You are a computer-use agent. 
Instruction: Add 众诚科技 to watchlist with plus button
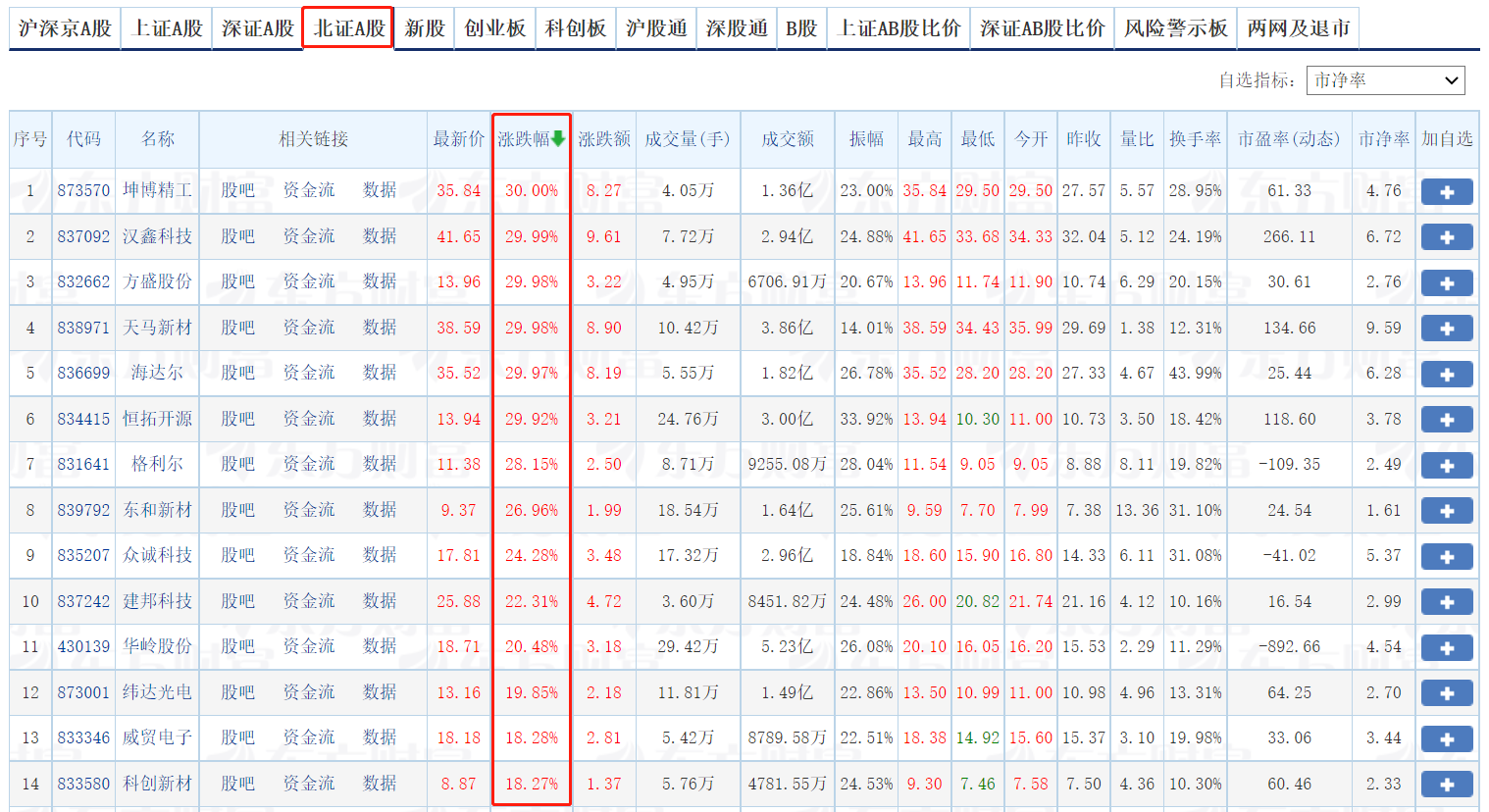1447,557
